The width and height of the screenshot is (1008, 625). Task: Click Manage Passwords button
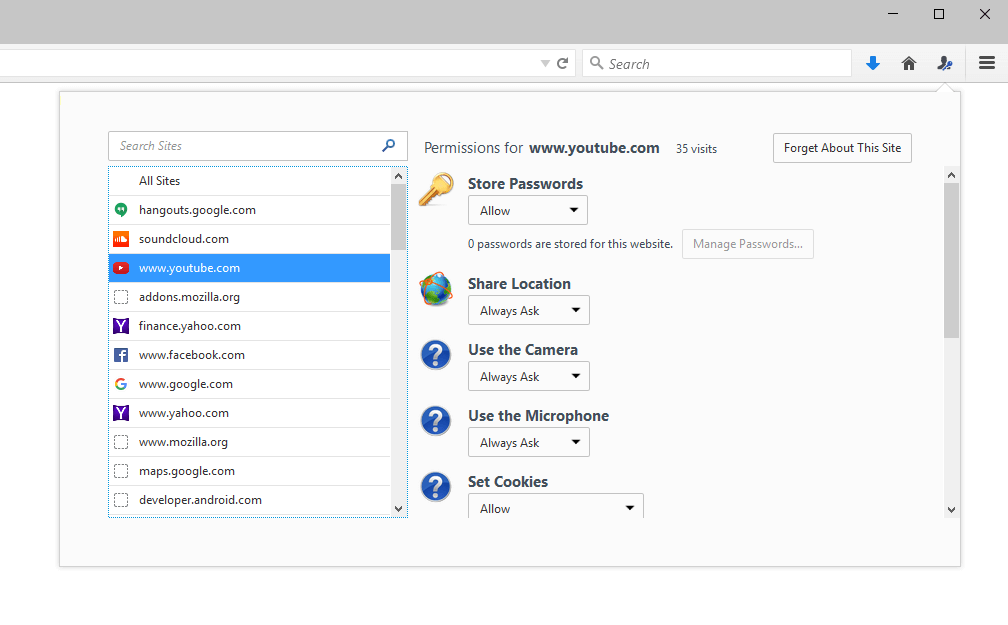[x=748, y=244]
